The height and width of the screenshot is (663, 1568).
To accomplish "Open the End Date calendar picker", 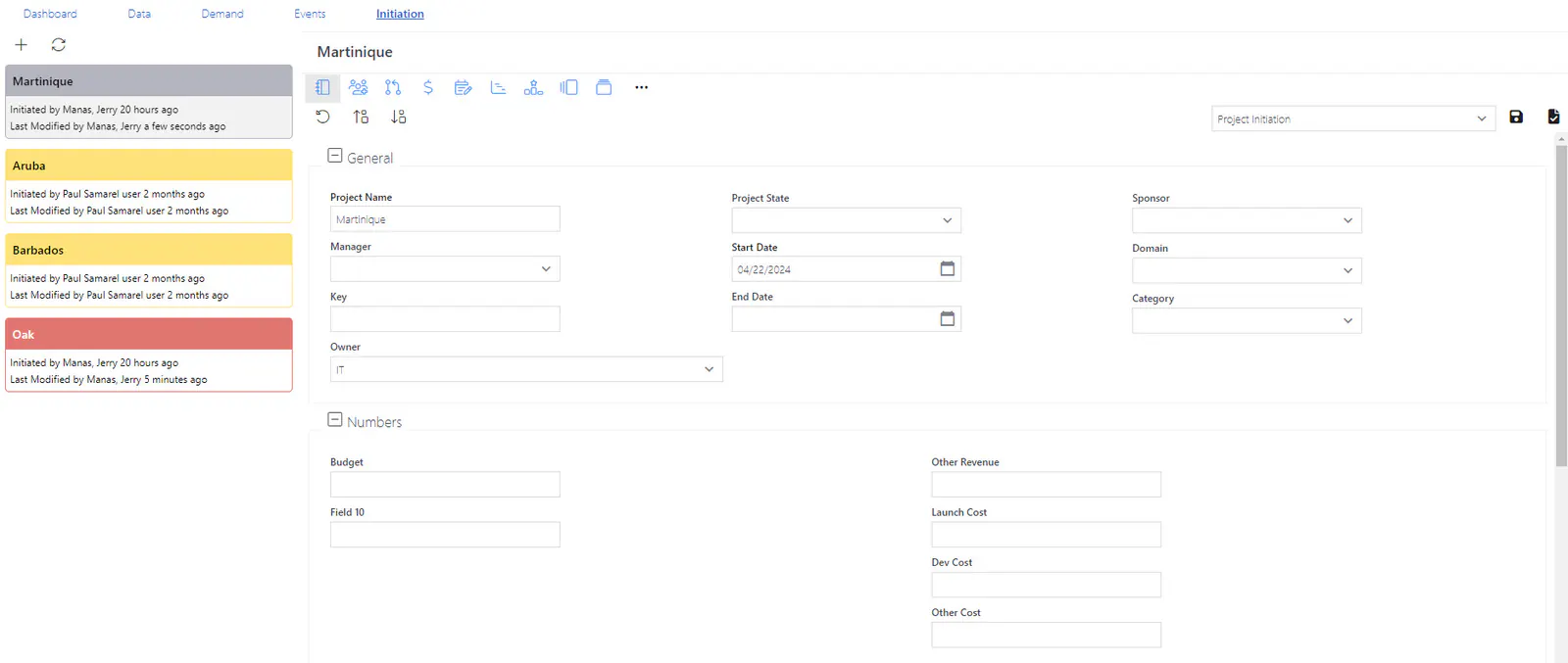I will [x=948, y=318].
